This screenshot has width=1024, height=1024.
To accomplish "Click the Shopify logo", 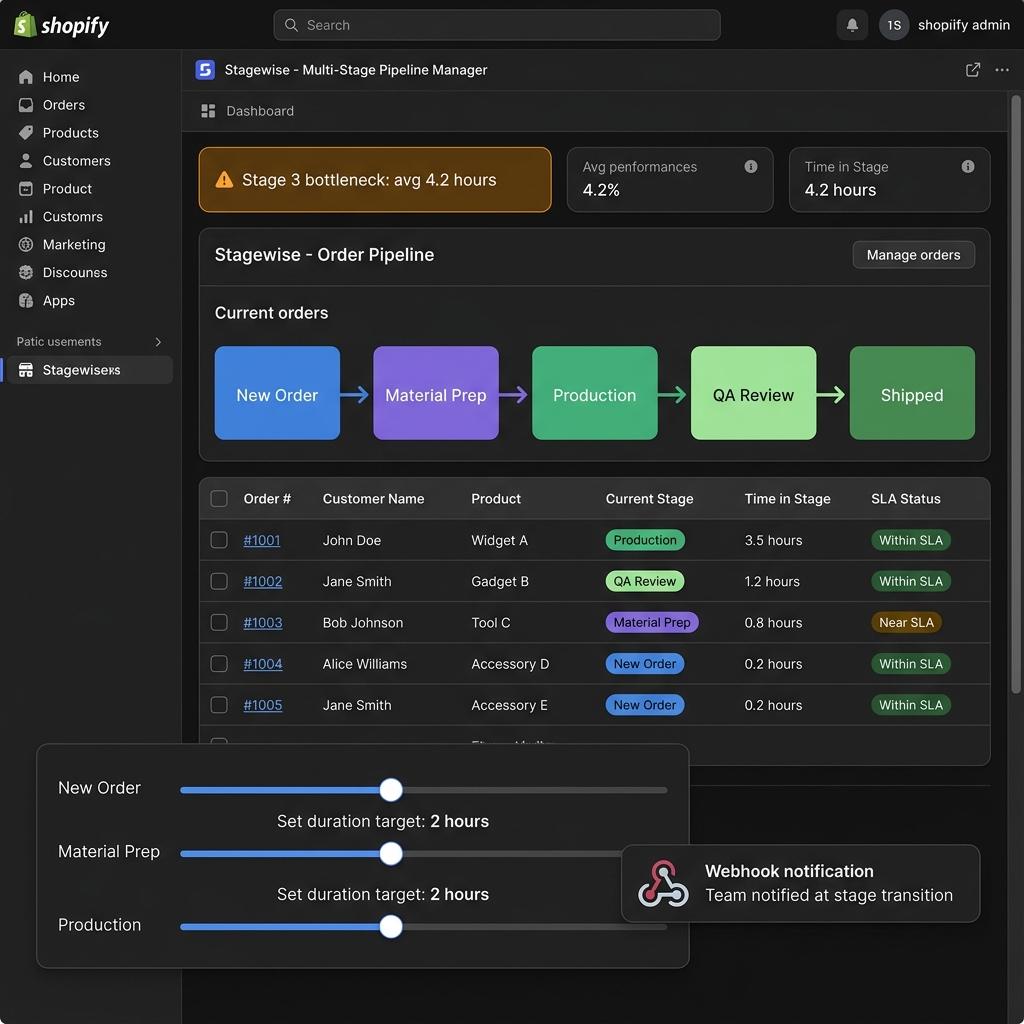I will (61, 25).
